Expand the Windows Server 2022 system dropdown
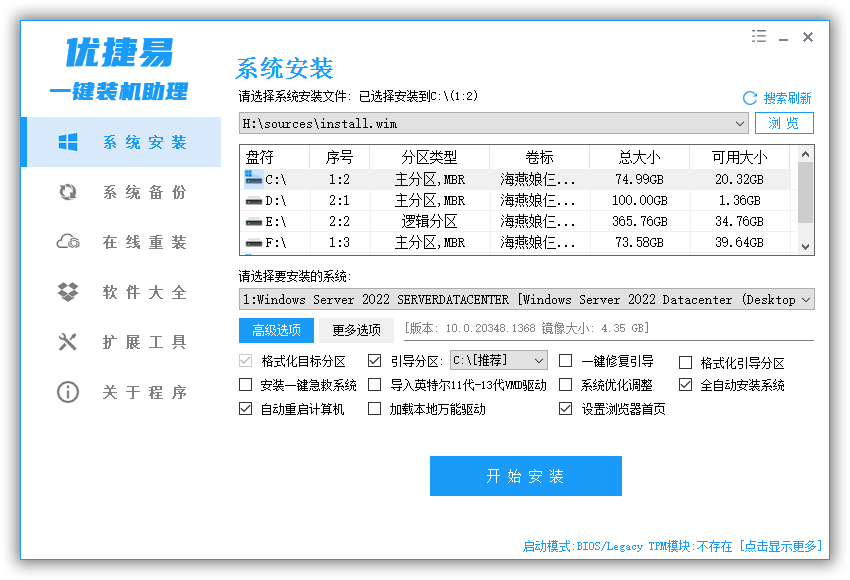This screenshot has height=580, width=850. [x=806, y=299]
